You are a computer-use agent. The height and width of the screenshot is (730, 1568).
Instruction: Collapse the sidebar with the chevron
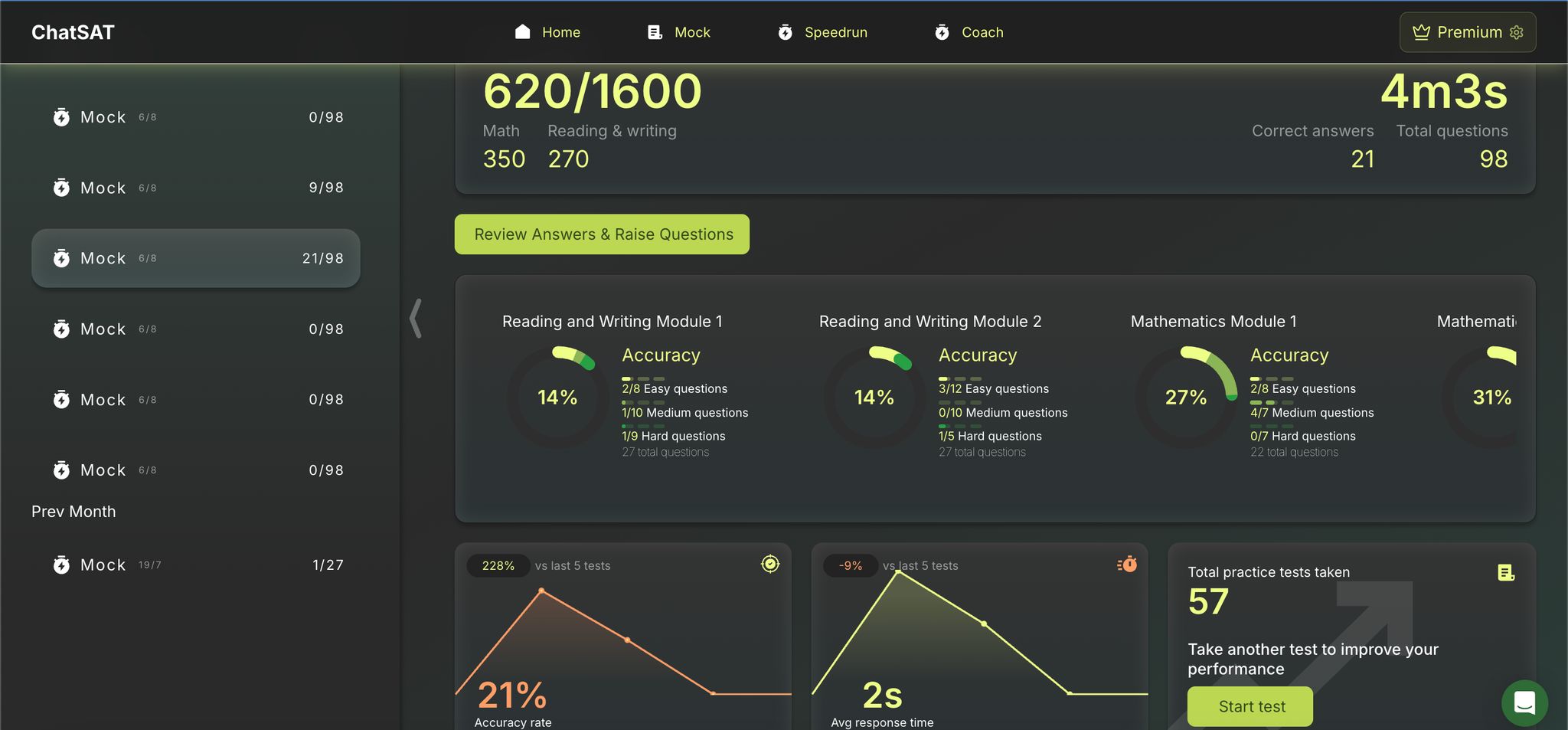pyautogui.click(x=416, y=318)
